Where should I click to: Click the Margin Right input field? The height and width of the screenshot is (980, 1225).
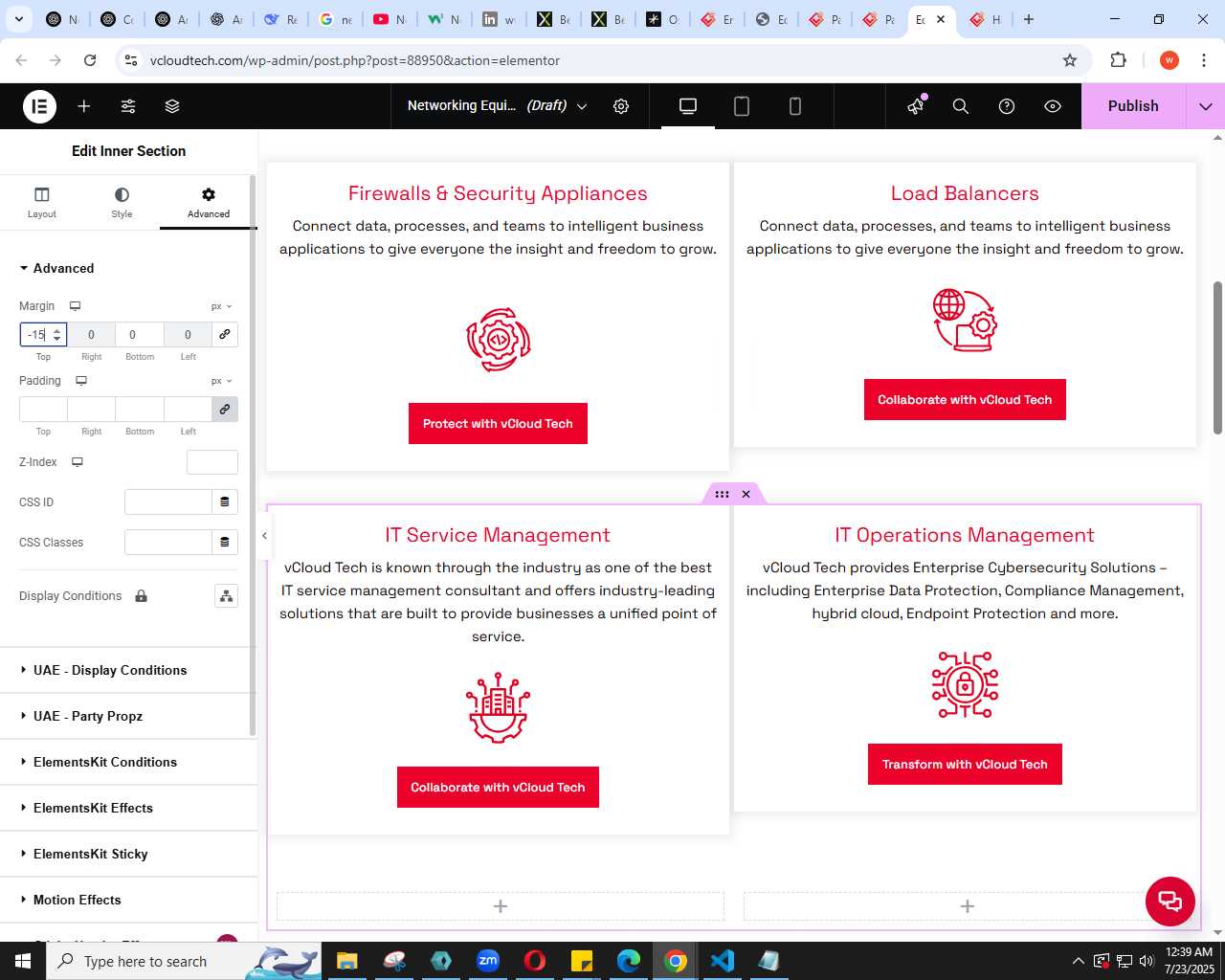(91, 334)
